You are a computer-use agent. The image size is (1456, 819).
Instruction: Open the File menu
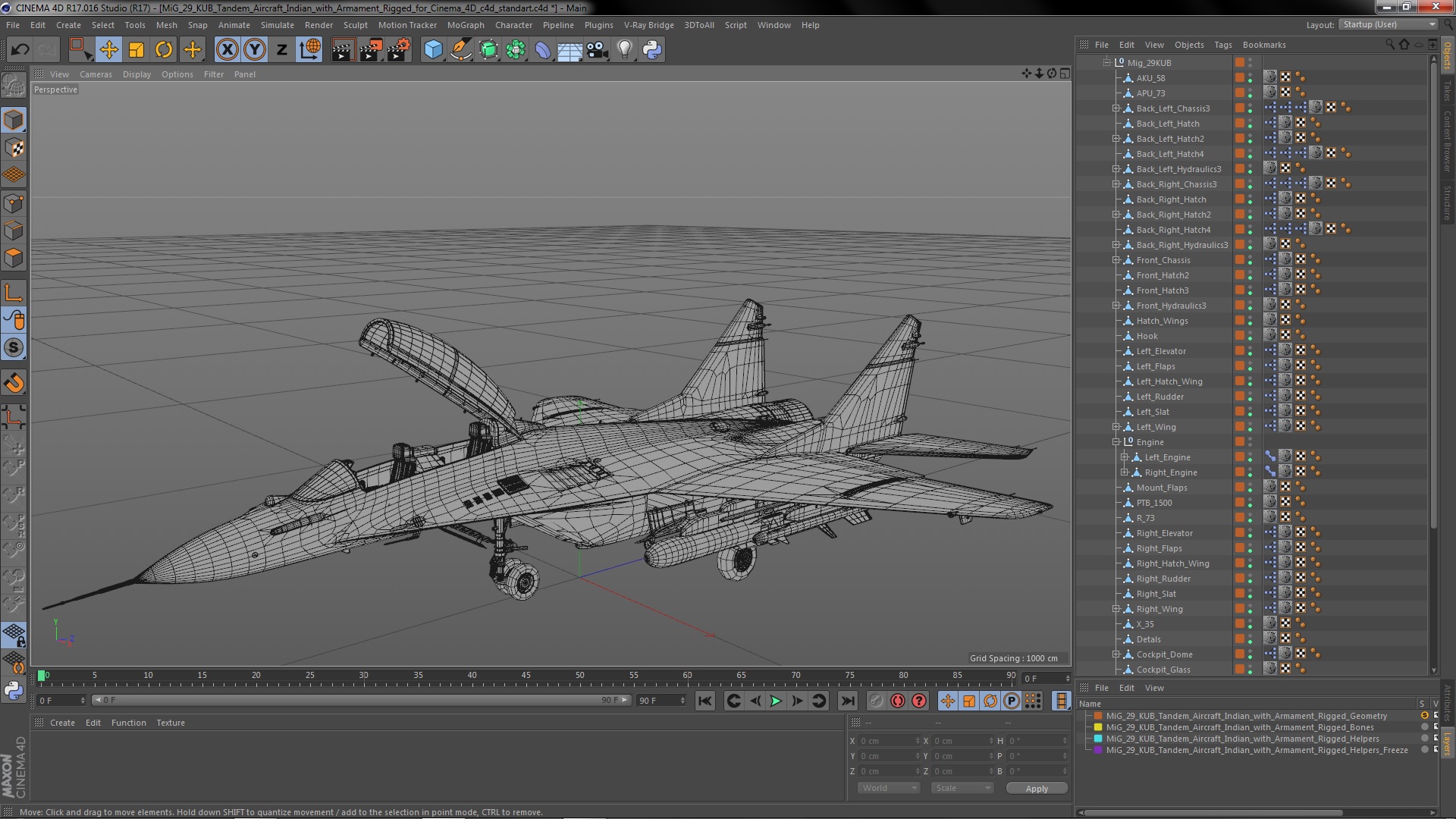click(x=13, y=25)
